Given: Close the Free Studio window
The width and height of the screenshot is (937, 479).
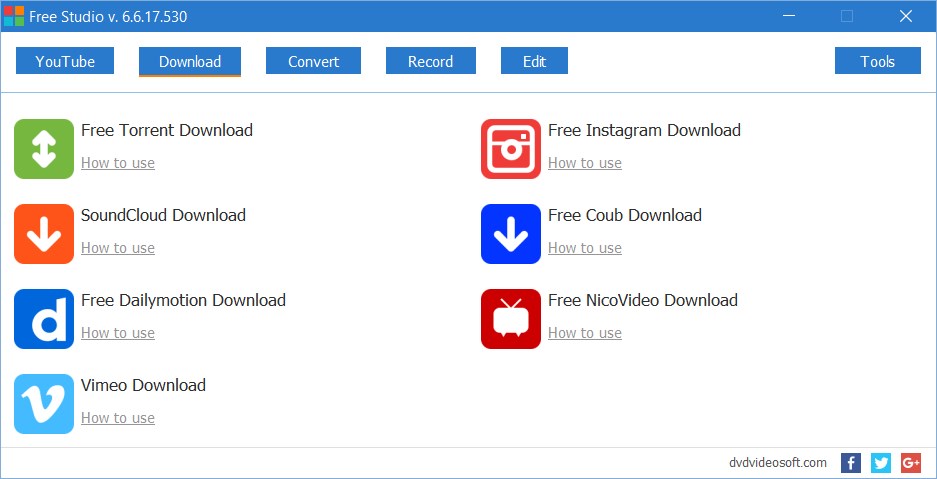Looking at the screenshot, I should [906, 16].
